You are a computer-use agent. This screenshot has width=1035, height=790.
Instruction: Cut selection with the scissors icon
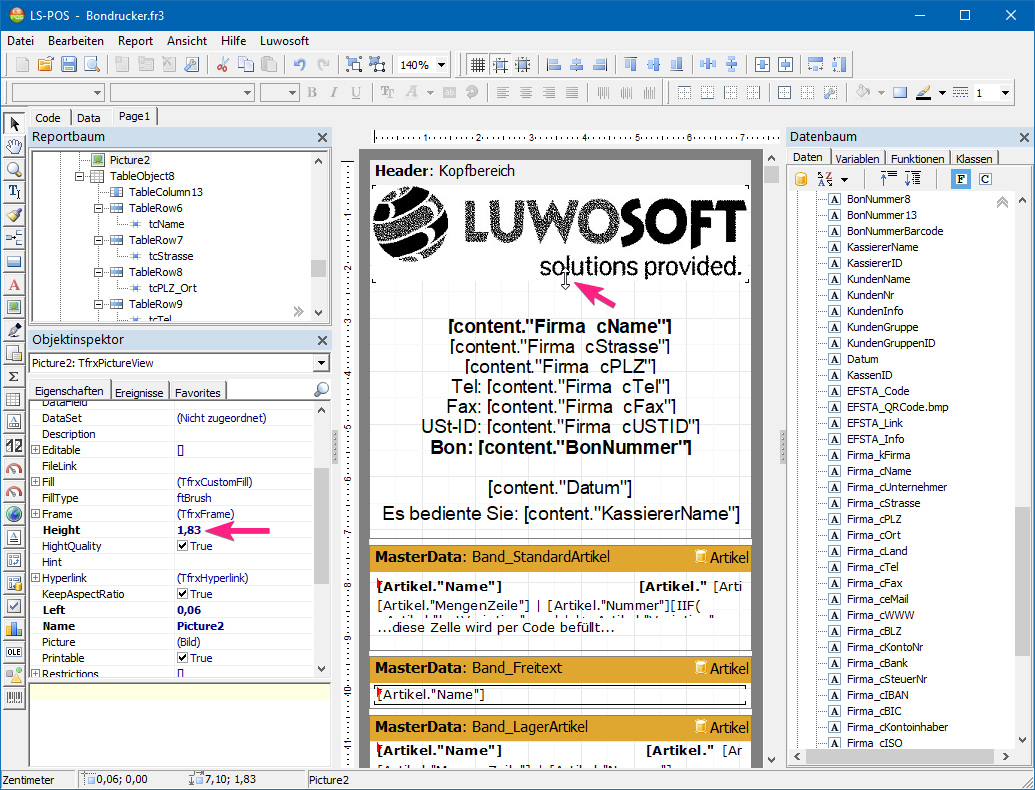[x=222, y=65]
